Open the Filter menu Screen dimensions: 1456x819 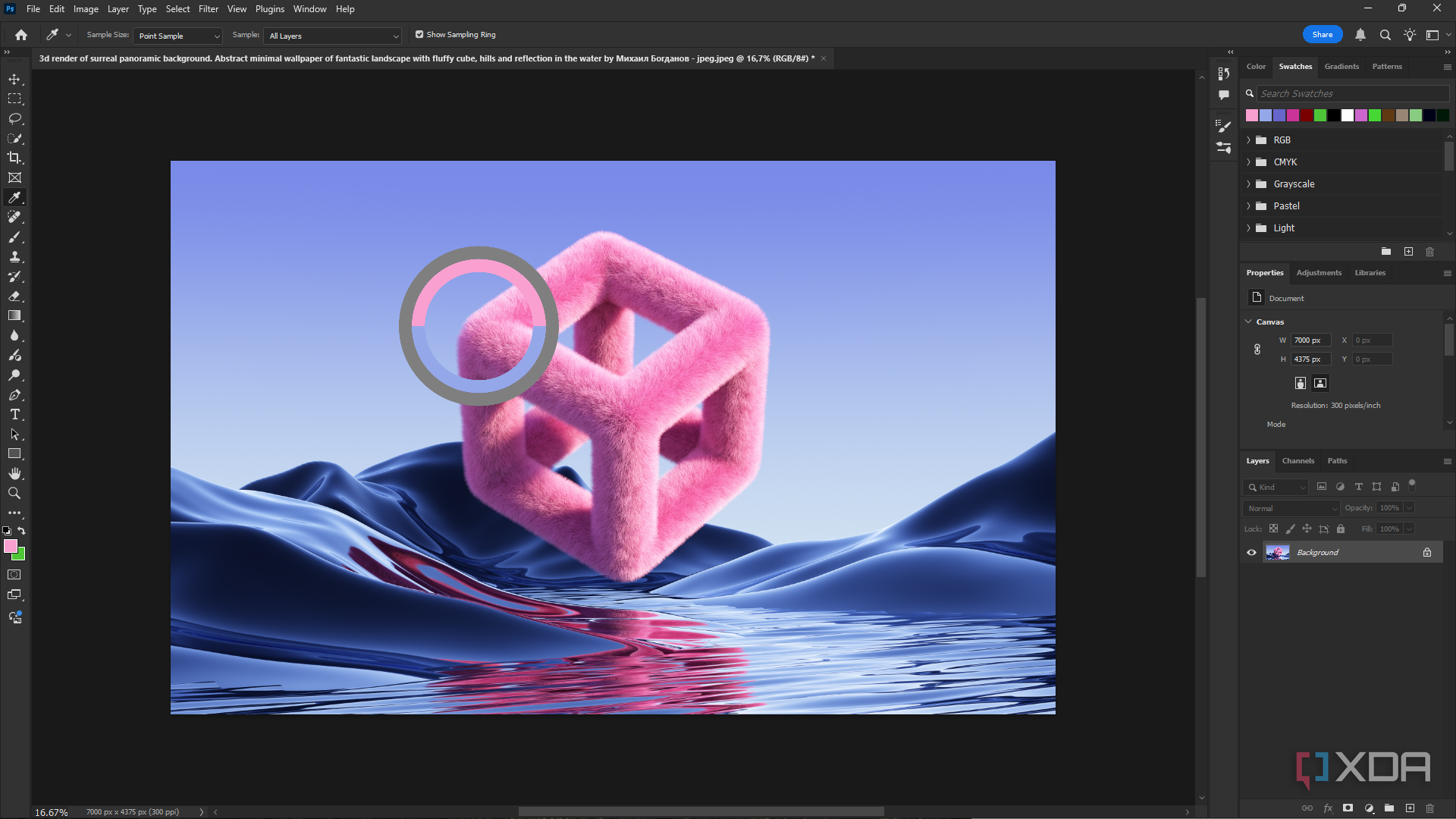[209, 9]
